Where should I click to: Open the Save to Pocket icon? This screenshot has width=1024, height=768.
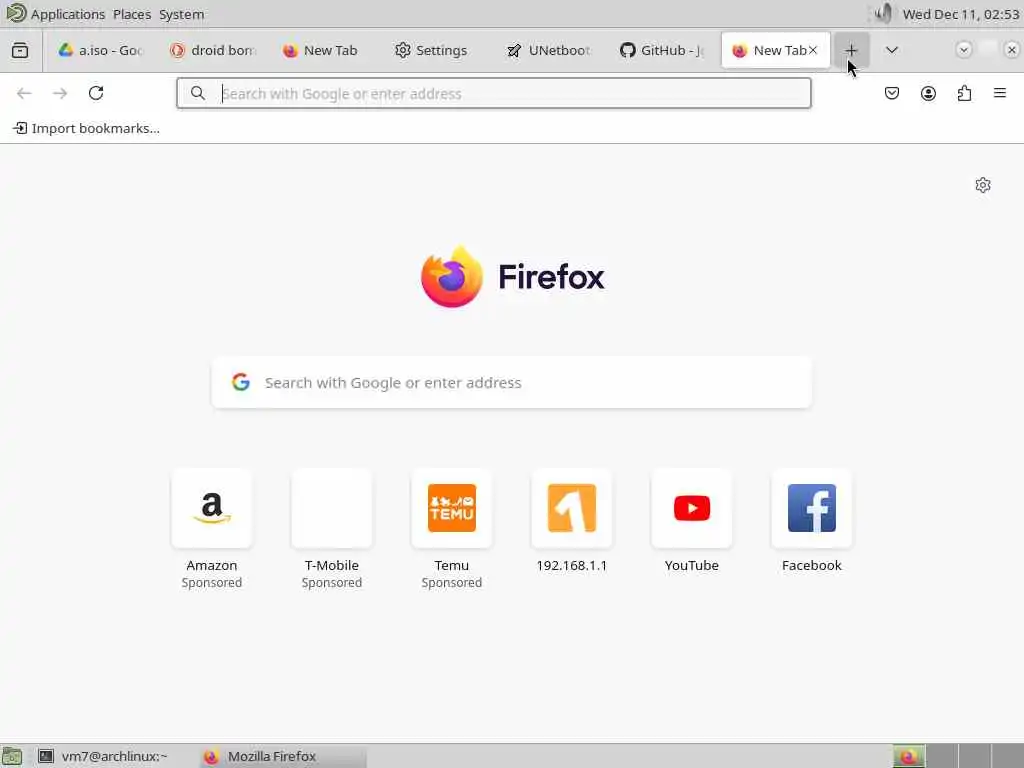(891, 93)
